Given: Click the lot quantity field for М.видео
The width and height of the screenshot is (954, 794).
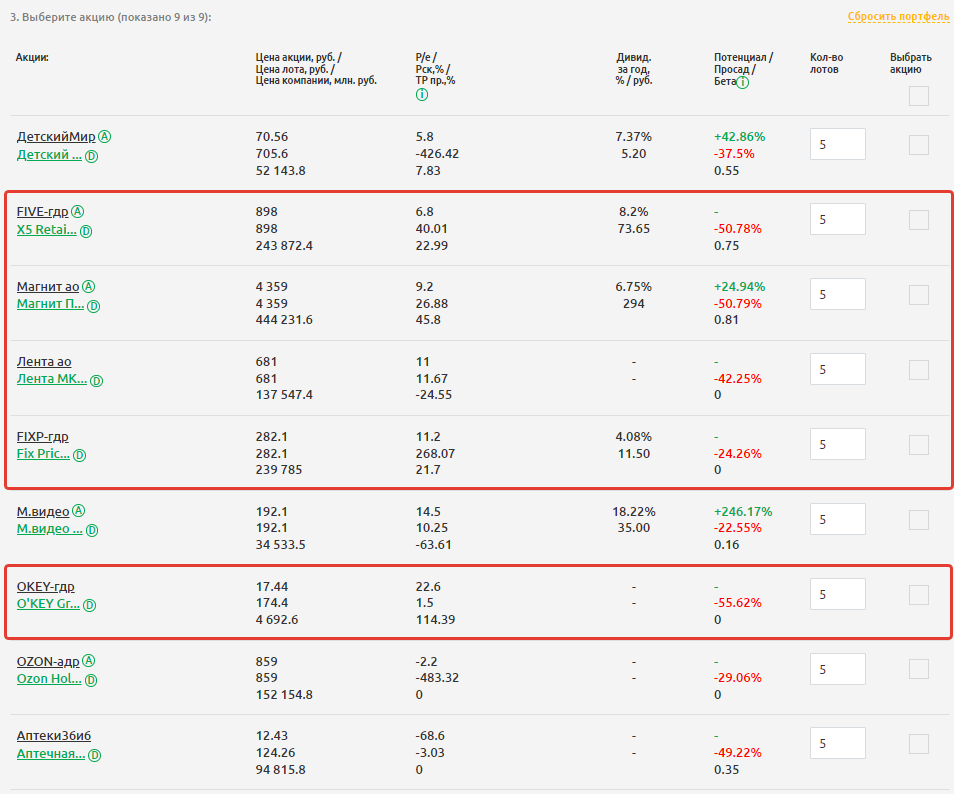Looking at the screenshot, I should 837,520.
